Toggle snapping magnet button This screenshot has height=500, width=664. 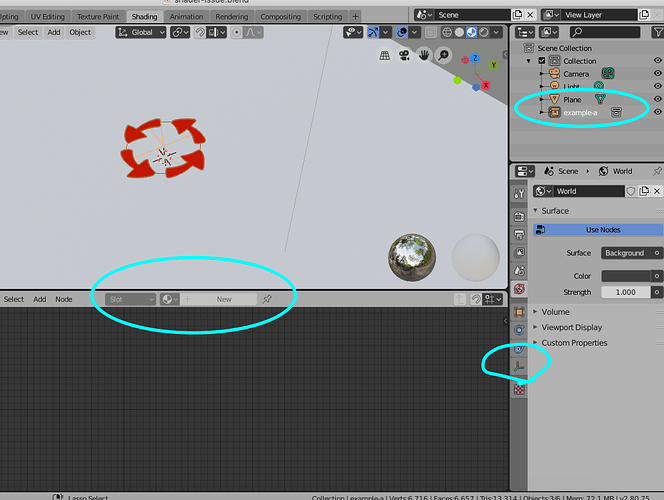[199, 32]
